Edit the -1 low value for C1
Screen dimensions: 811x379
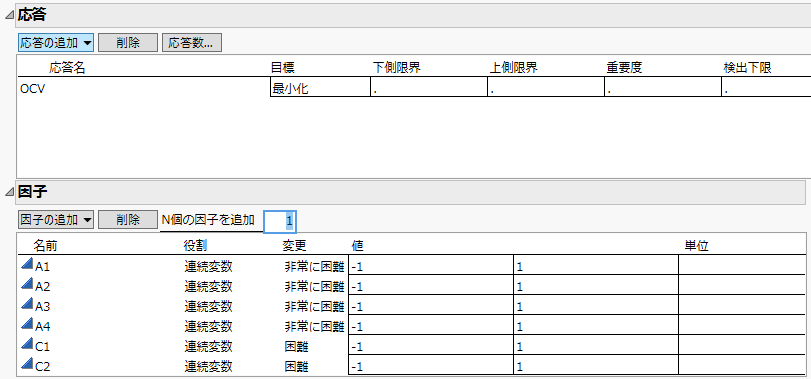click(x=431, y=345)
